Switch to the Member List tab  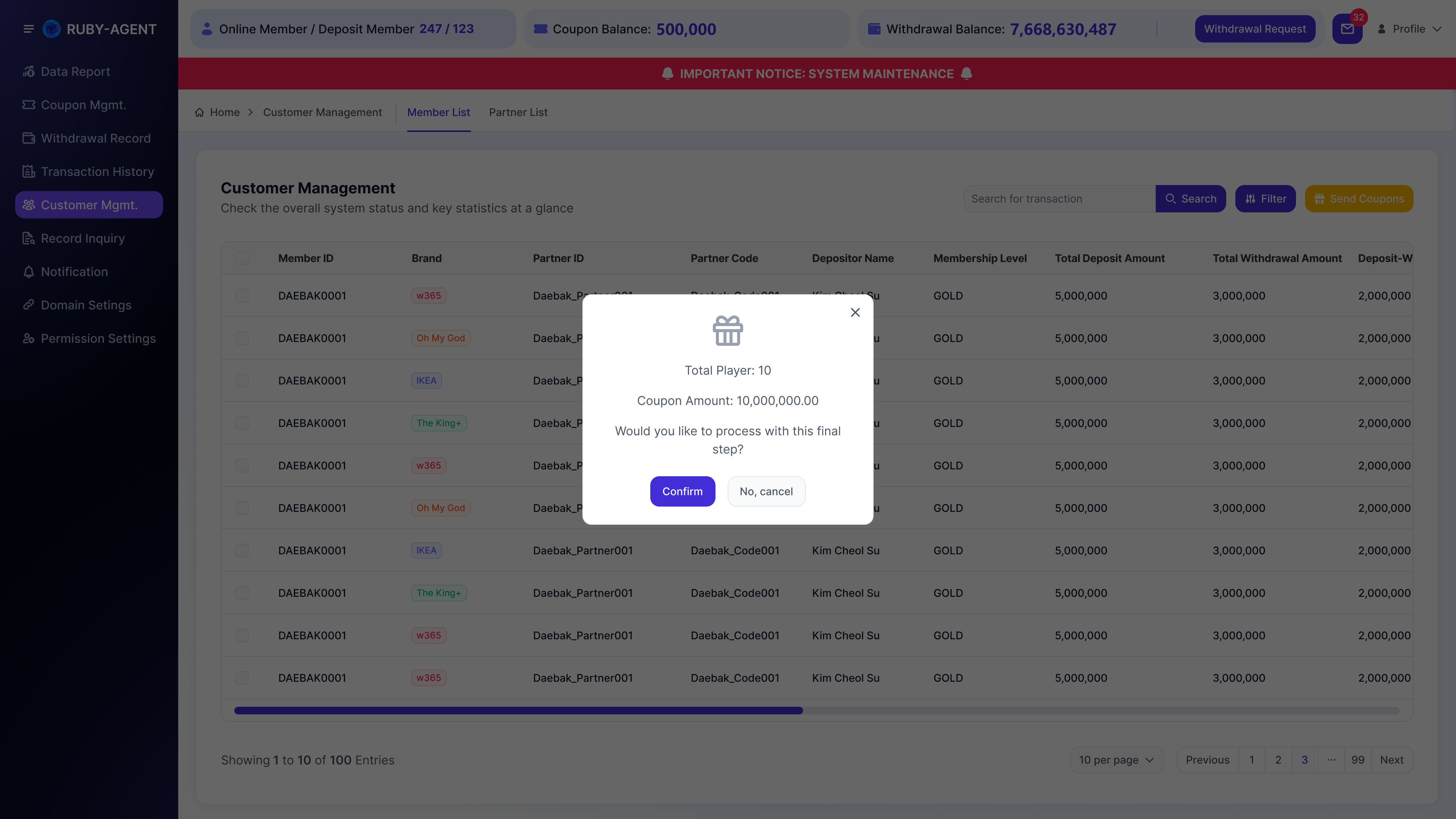tap(439, 113)
